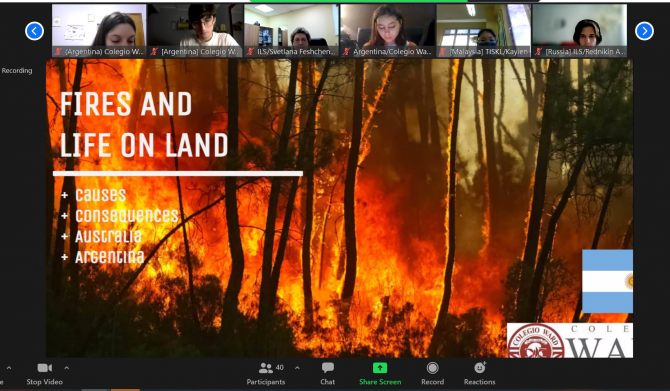Open the Reactions smiley icon

tap(480, 367)
